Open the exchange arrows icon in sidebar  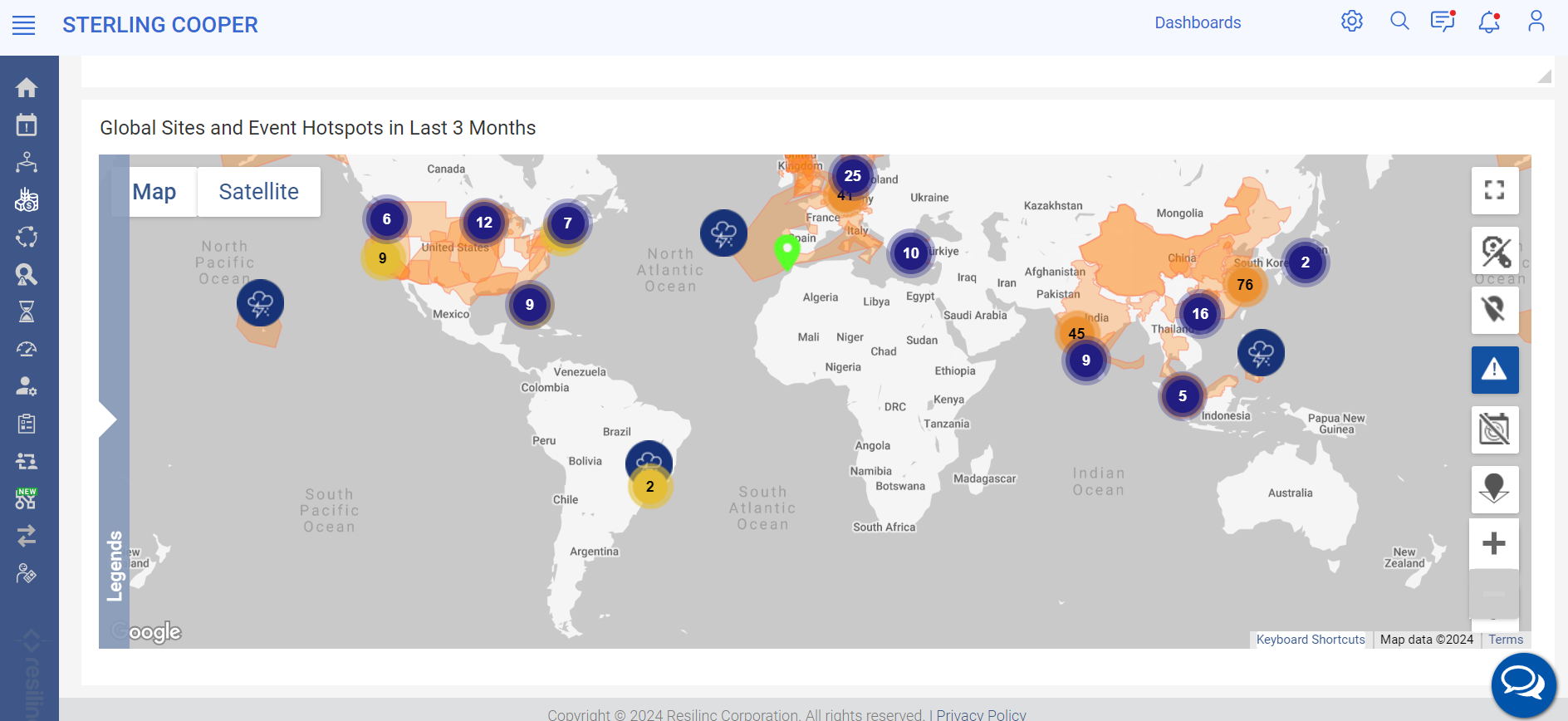(x=27, y=536)
